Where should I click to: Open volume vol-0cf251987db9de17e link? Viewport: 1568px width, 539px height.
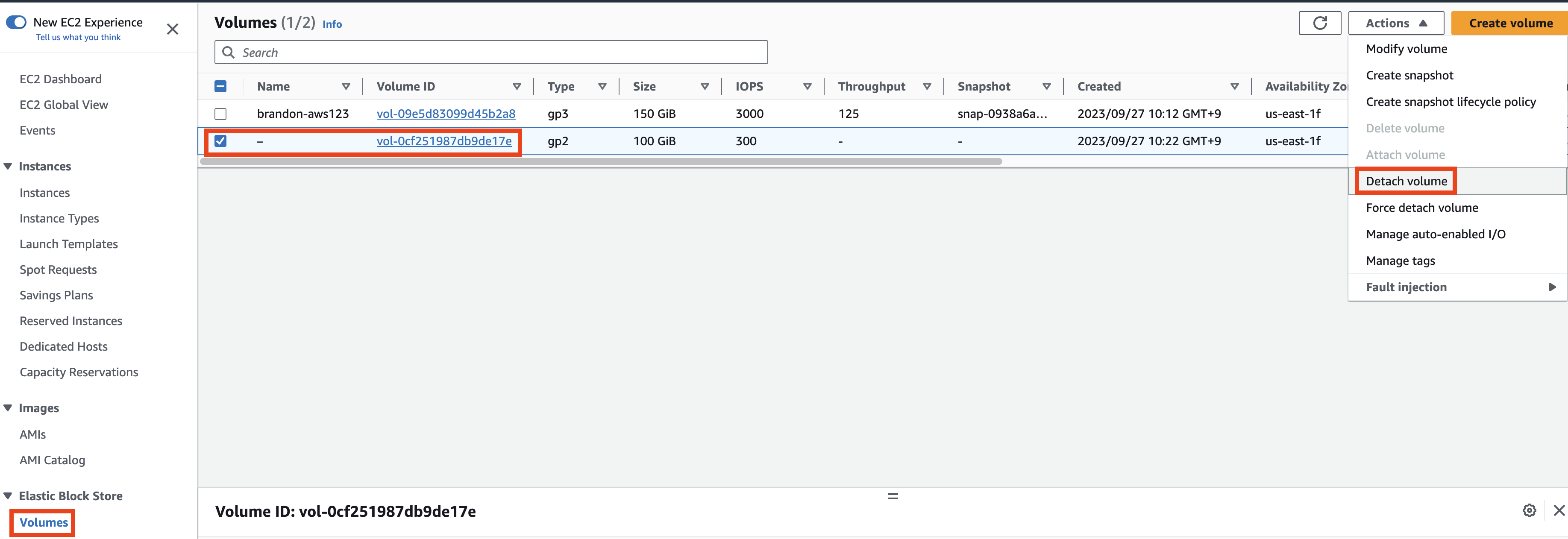click(x=444, y=141)
